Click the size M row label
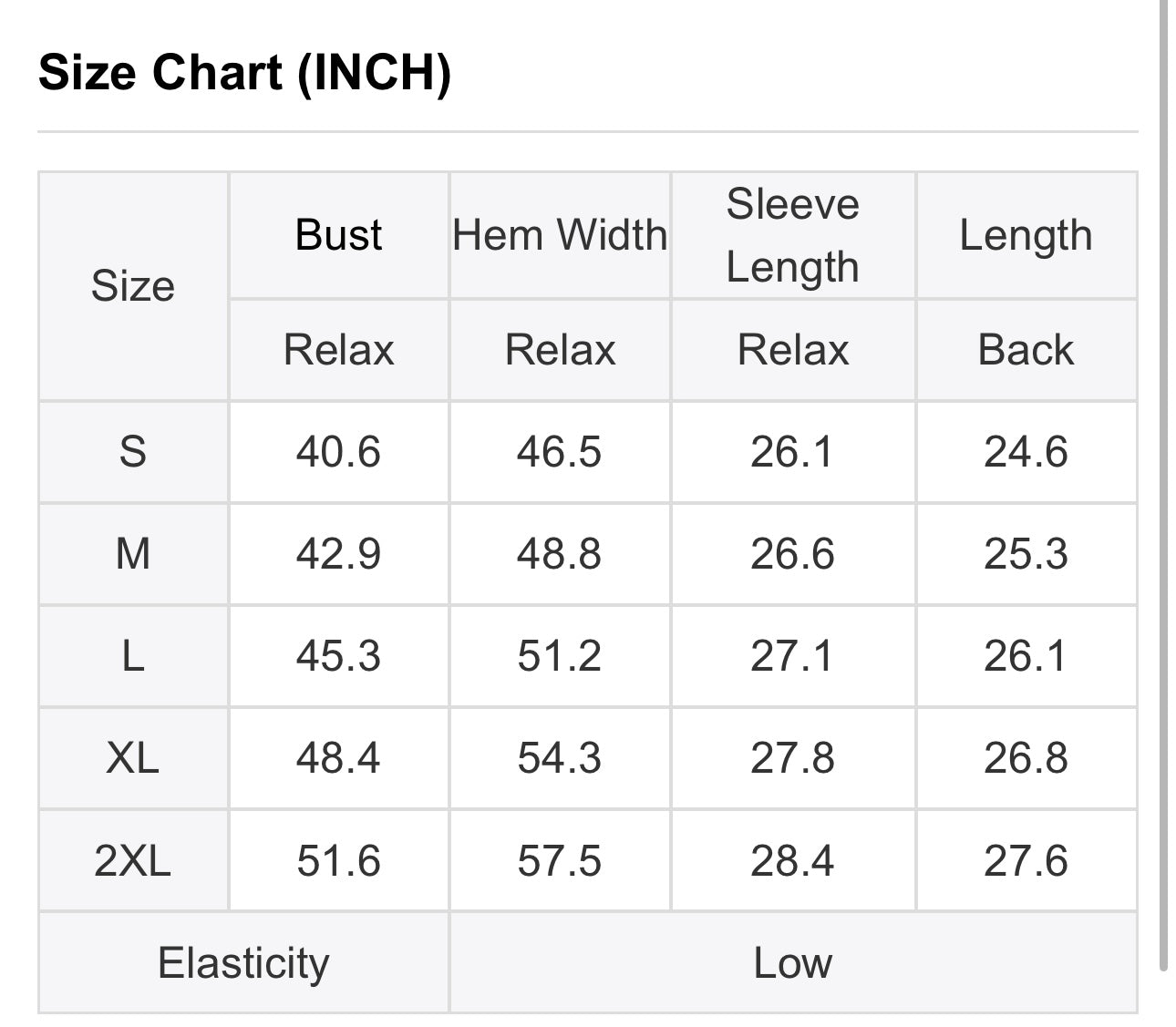1176x1027 pixels. pyautogui.click(x=133, y=554)
